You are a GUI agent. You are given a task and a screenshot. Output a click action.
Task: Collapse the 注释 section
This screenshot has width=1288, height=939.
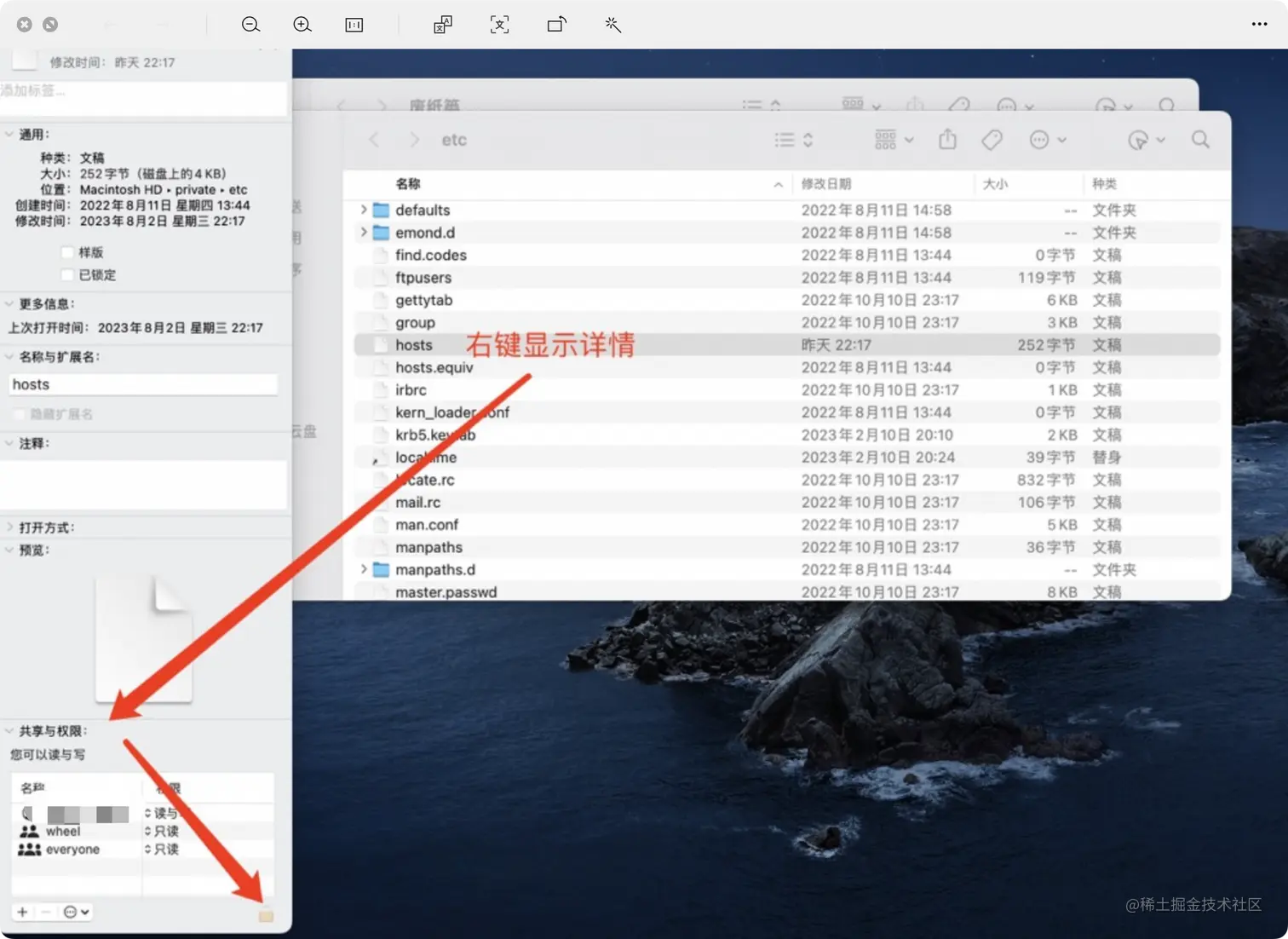tap(9, 443)
